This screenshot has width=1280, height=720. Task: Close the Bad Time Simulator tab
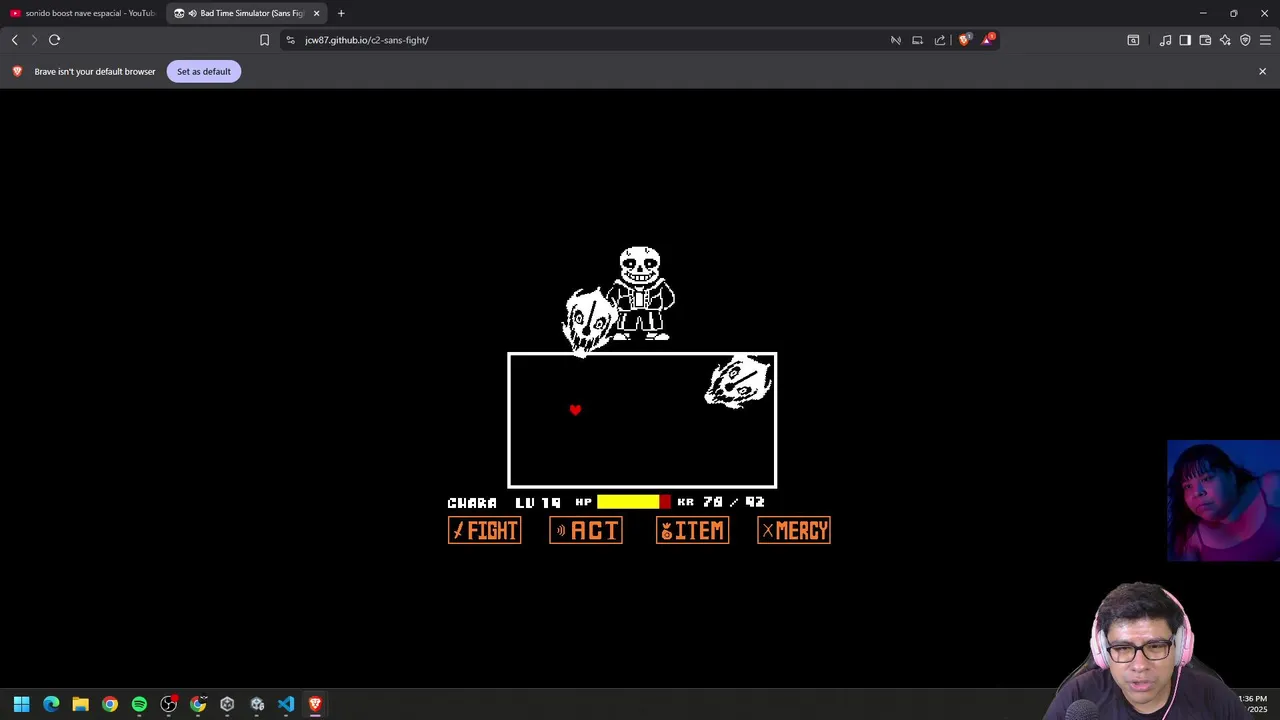pos(316,13)
